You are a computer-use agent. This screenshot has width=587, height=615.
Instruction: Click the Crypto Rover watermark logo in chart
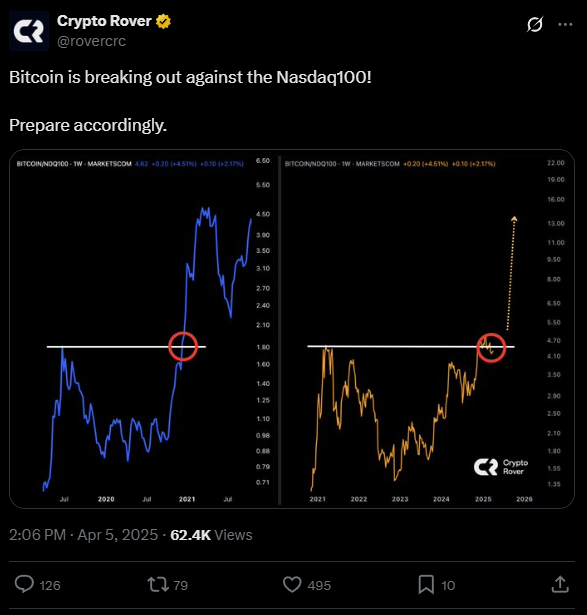pyautogui.click(x=501, y=467)
